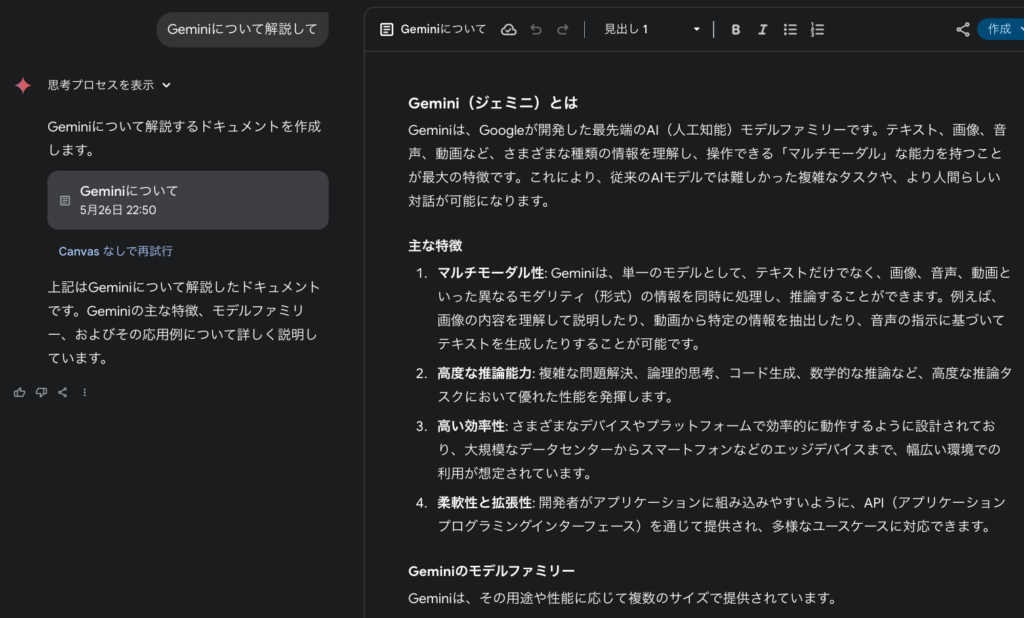Click the canvas title Geminiについて
The image size is (1024, 618).
tap(443, 29)
